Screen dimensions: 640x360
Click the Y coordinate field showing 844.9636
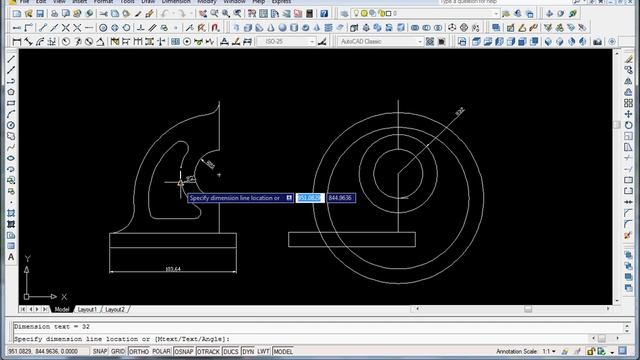[x=341, y=198]
